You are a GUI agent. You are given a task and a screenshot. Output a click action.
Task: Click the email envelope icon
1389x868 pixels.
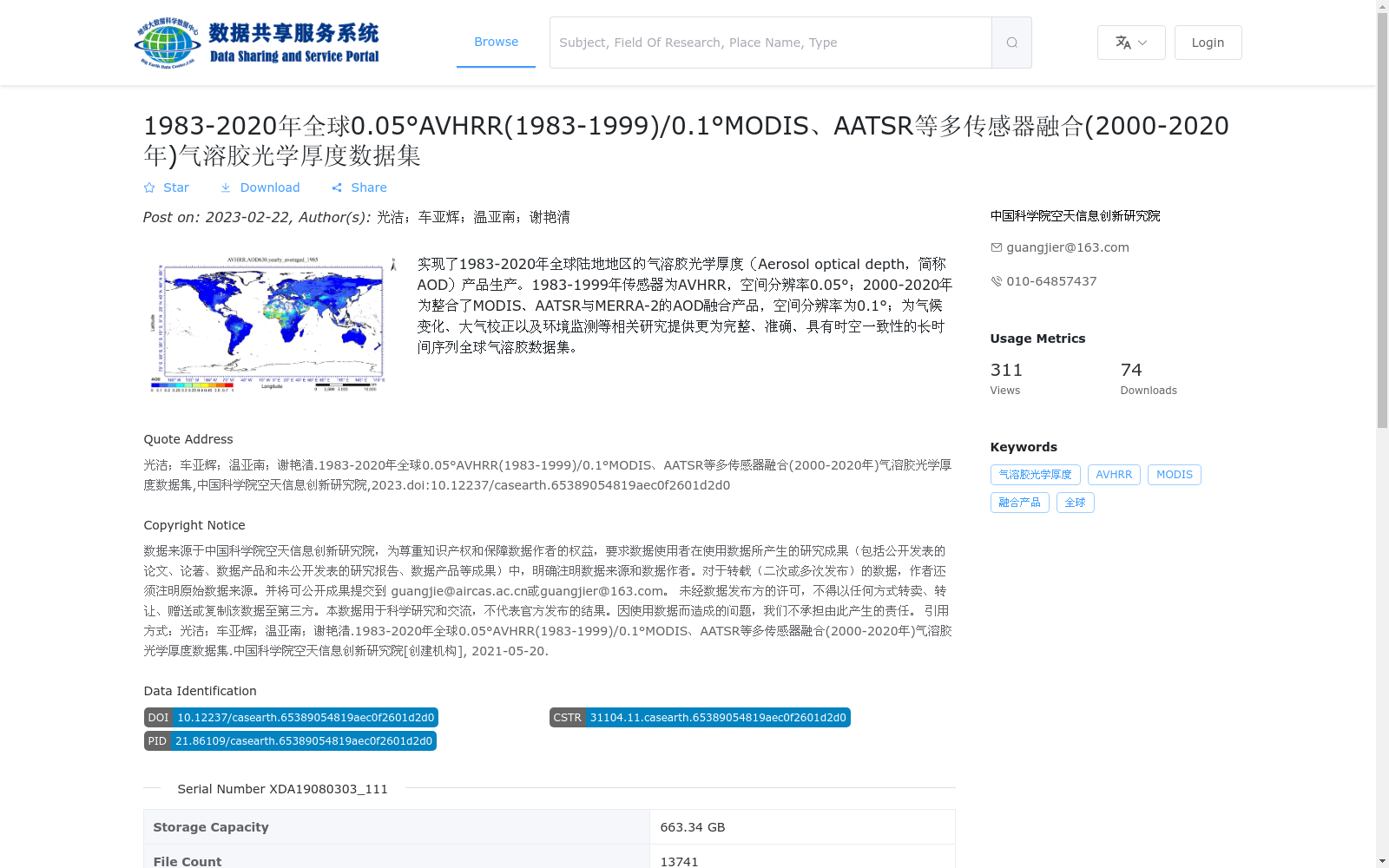tap(997, 247)
